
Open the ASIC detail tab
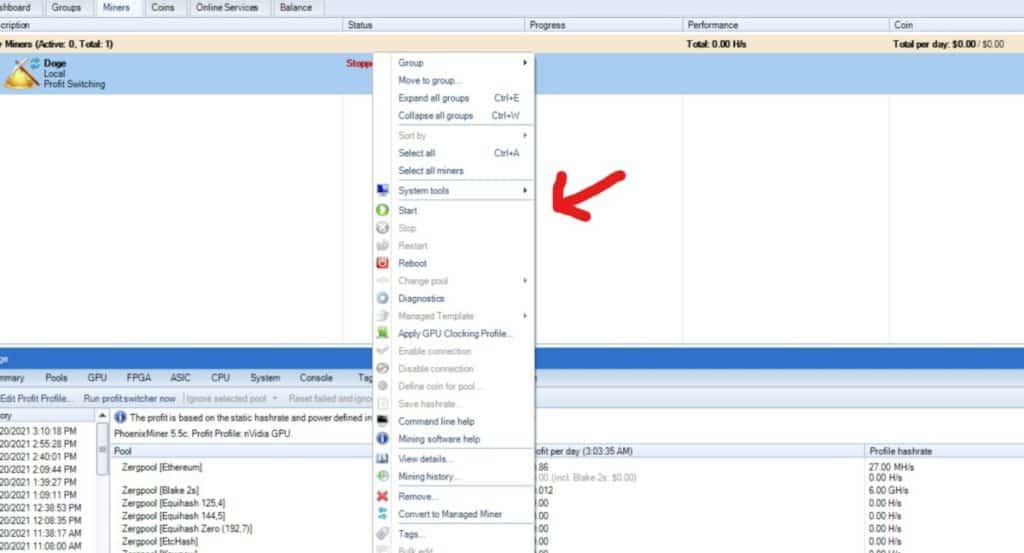coord(180,378)
